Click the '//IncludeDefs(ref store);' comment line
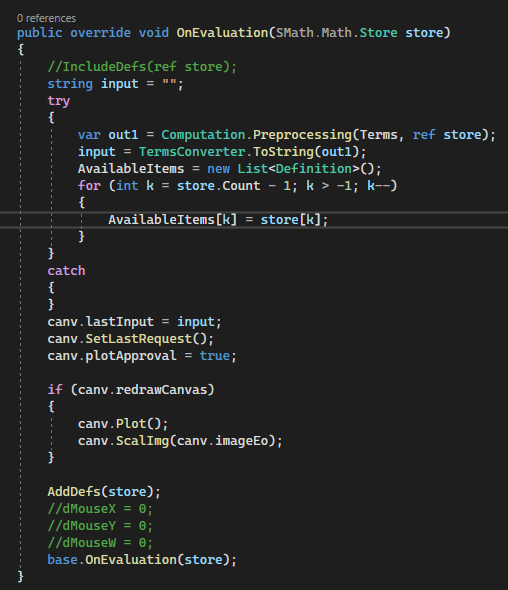 (142, 67)
